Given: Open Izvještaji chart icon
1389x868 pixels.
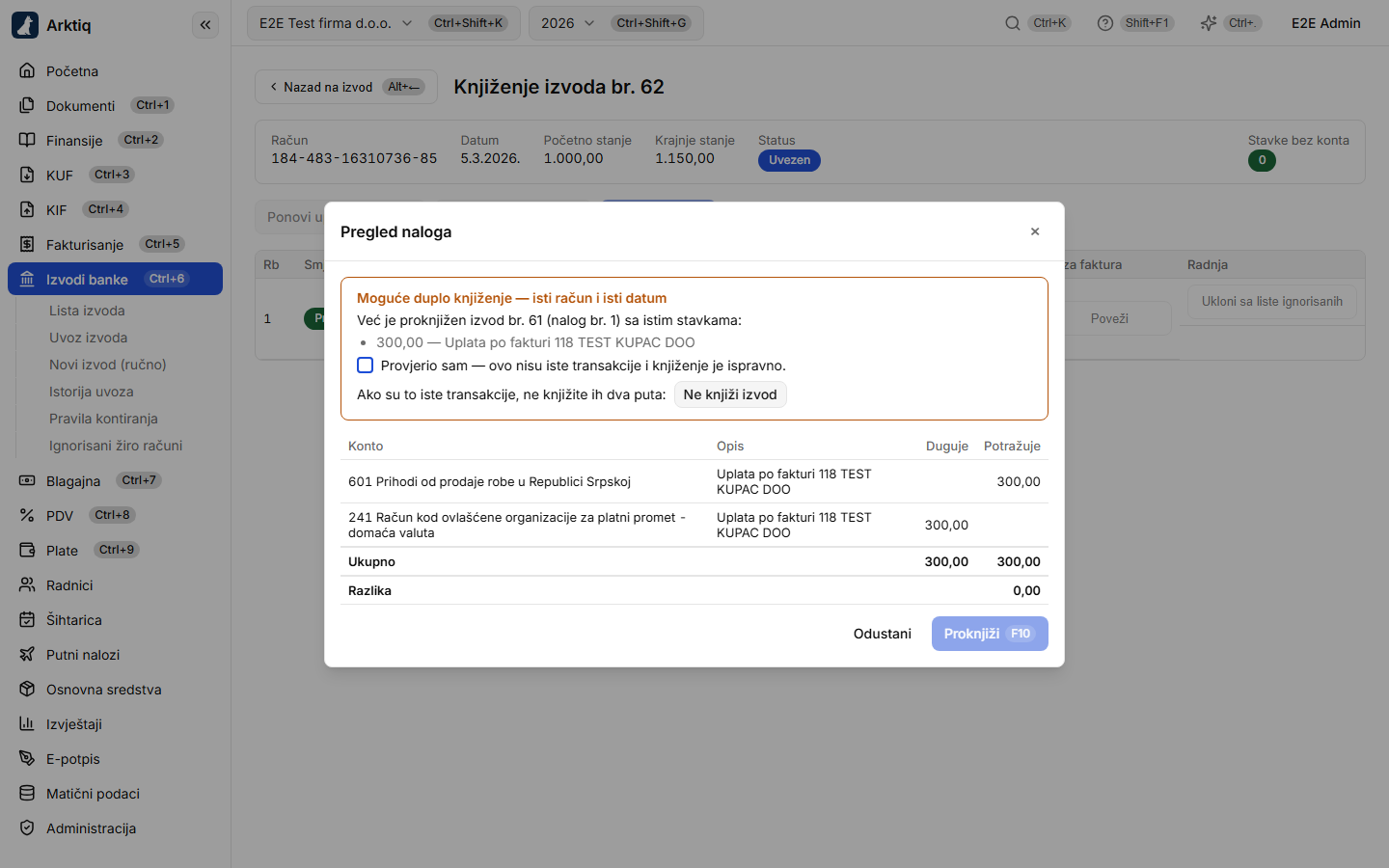Looking at the screenshot, I should pyautogui.click(x=27, y=723).
